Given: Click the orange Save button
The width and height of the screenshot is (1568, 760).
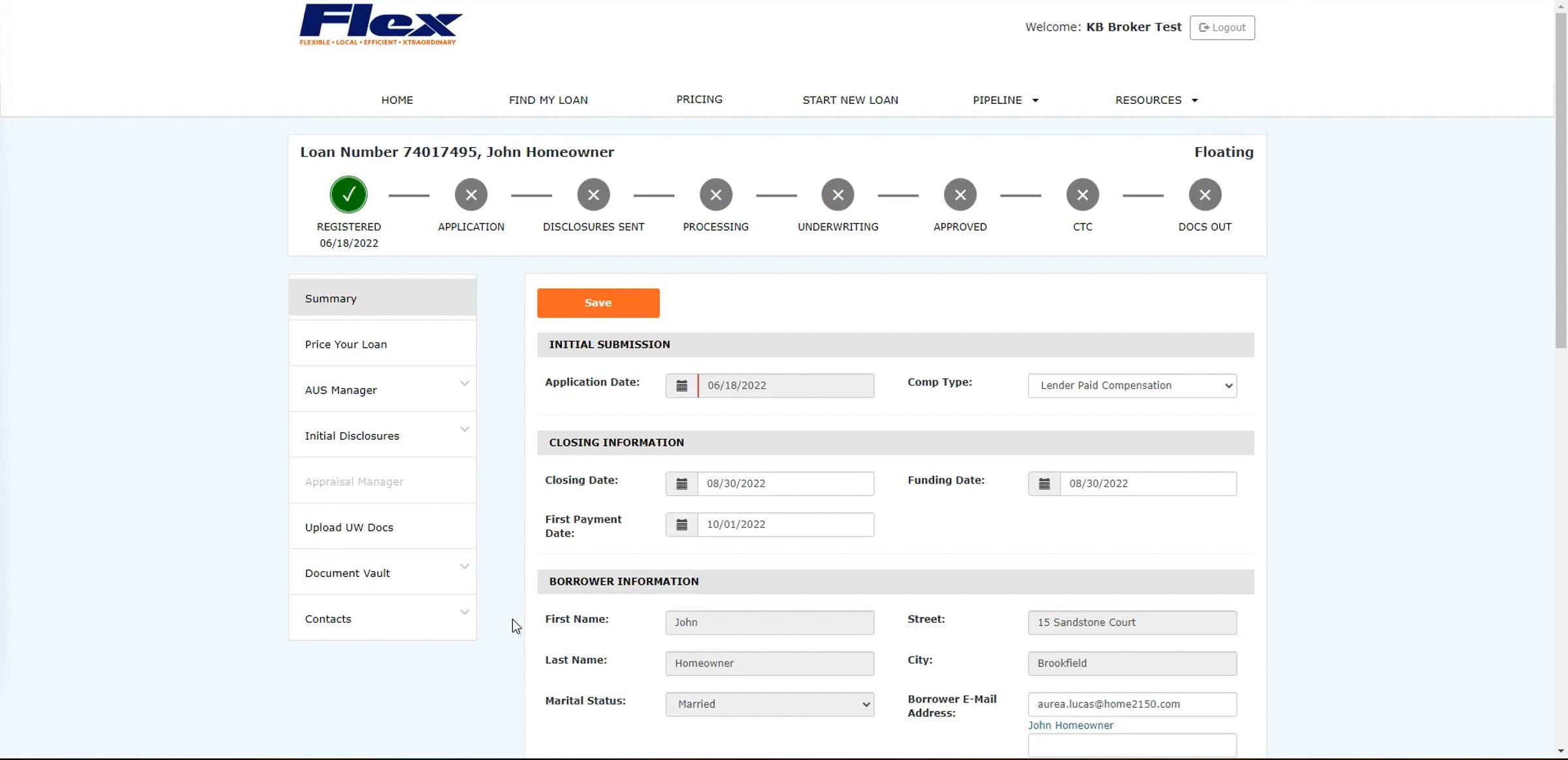Looking at the screenshot, I should coord(598,303).
